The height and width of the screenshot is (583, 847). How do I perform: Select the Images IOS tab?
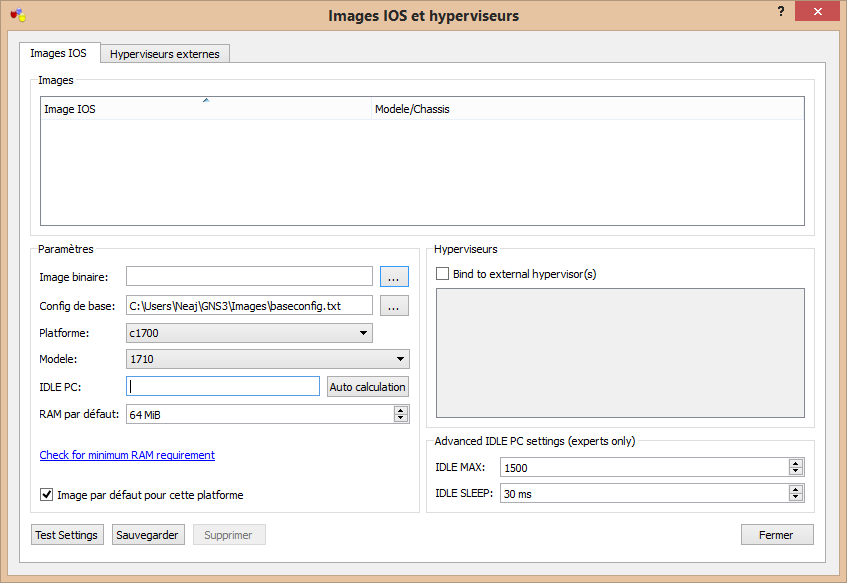[x=58, y=54]
